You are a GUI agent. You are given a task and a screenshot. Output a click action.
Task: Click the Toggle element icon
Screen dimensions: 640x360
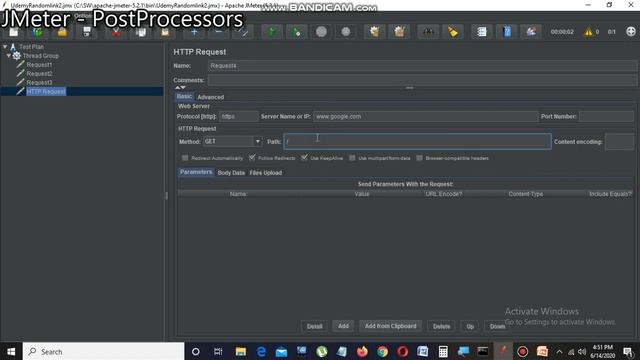(243, 32)
